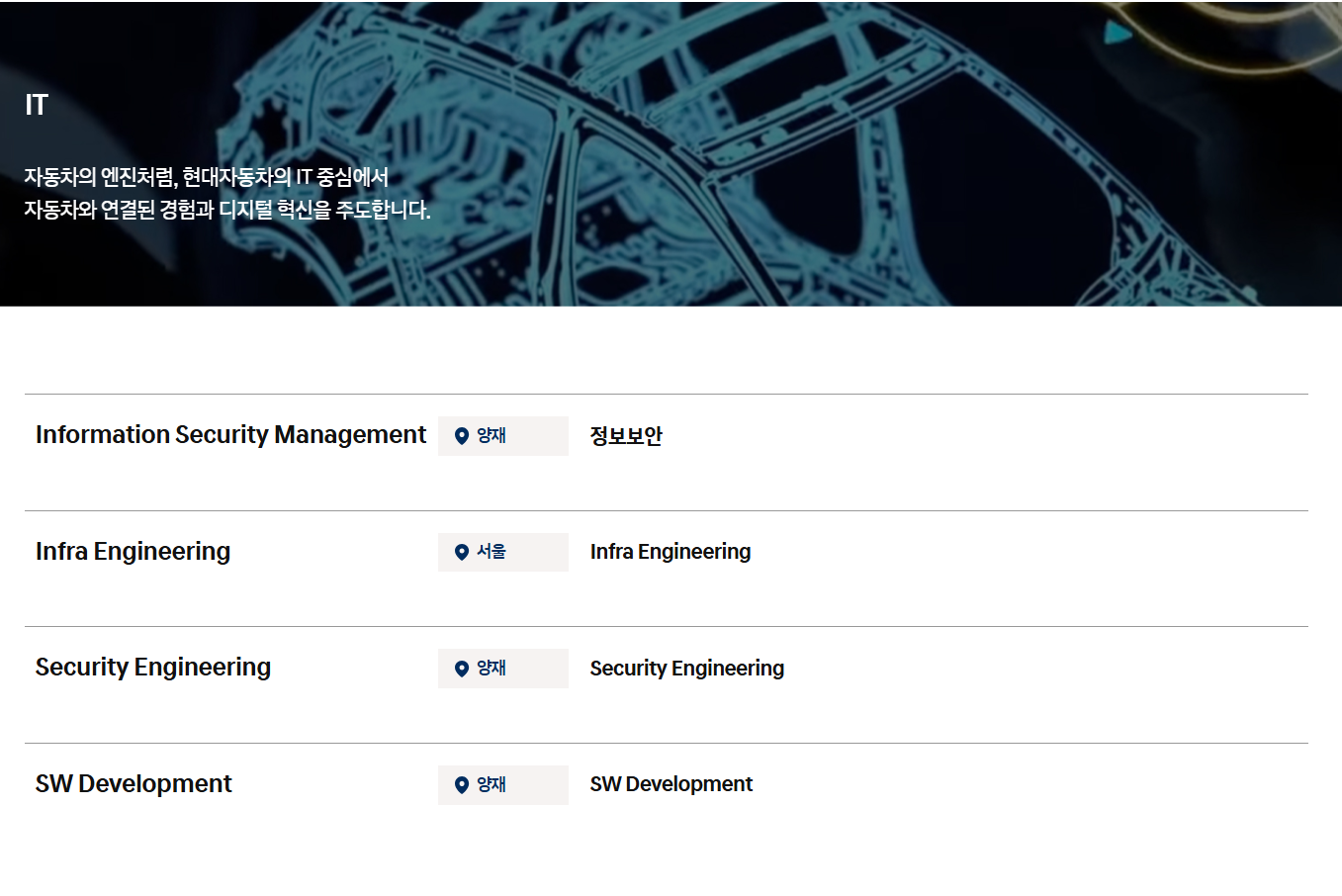Click the Security Engineering description in the right column
1342x896 pixels.
coord(687,669)
